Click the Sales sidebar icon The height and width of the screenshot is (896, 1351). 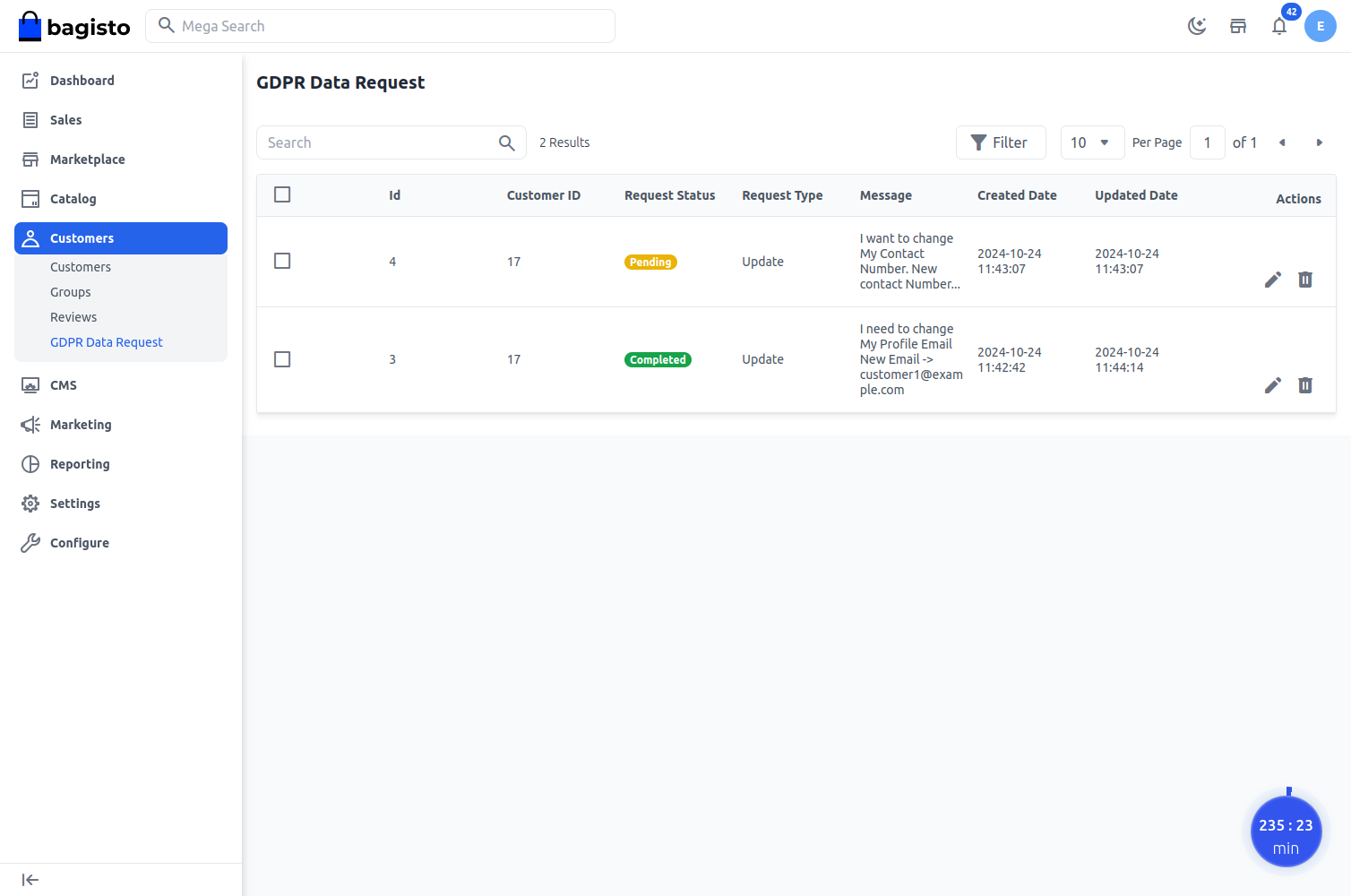click(30, 120)
